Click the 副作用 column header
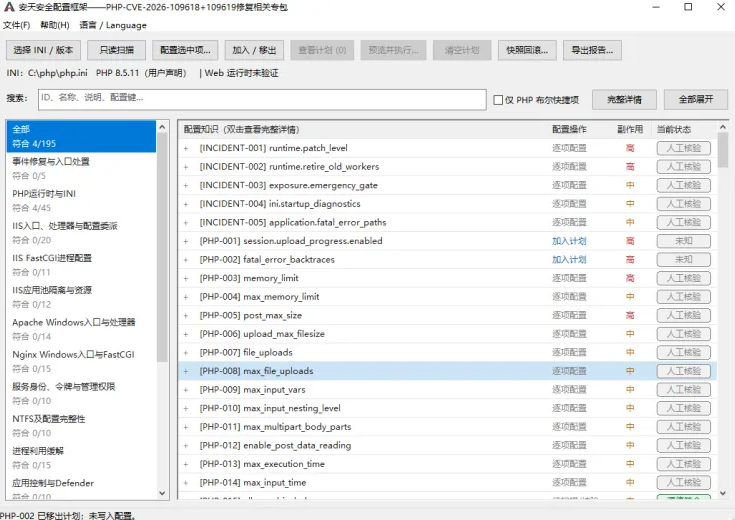The width and height of the screenshot is (735, 520). [x=630, y=129]
